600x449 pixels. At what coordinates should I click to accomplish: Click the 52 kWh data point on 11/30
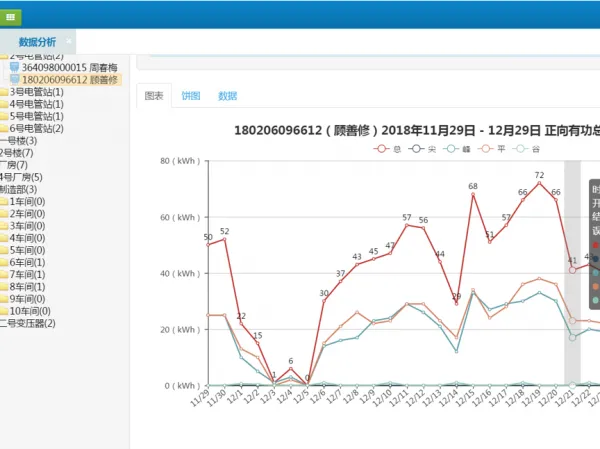(x=225, y=239)
